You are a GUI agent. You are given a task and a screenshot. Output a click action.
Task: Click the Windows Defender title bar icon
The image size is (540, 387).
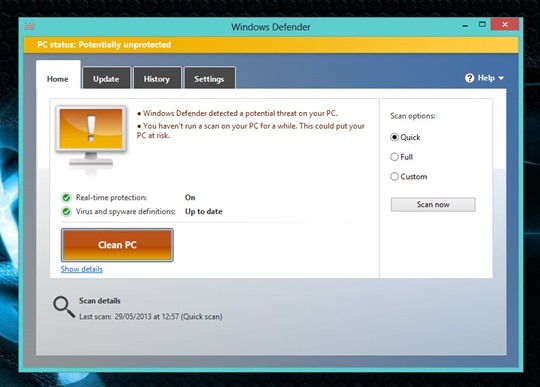tap(30, 26)
